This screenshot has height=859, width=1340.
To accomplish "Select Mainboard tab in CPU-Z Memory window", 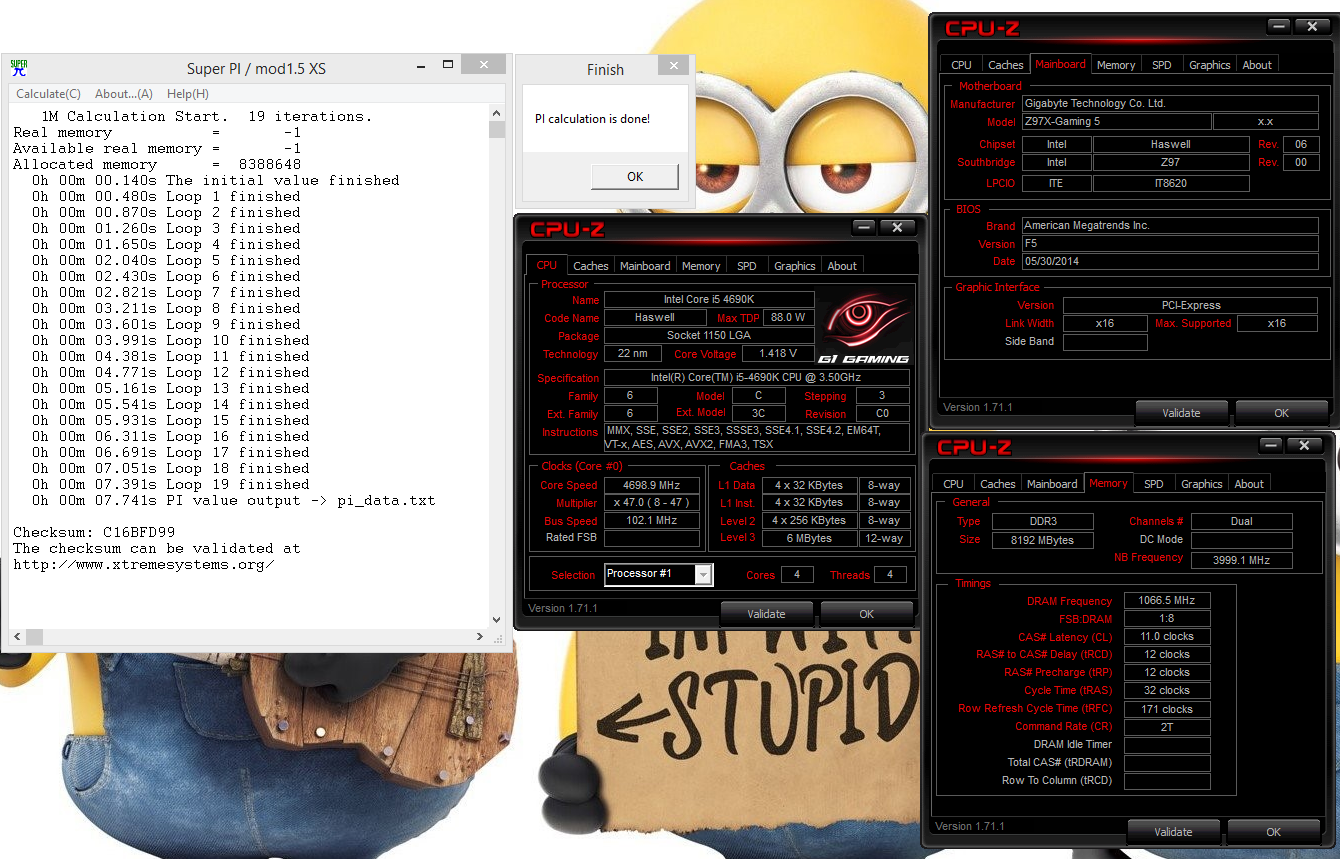I will coord(1053,484).
